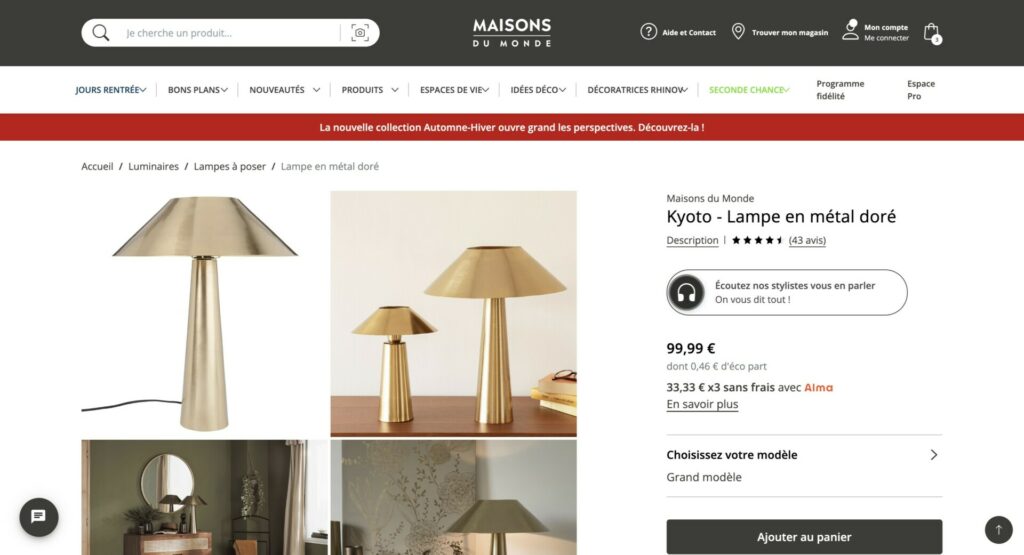Viewport: 1024px width, 555px height.
Task: Click the product search input field
Action: coord(230,33)
